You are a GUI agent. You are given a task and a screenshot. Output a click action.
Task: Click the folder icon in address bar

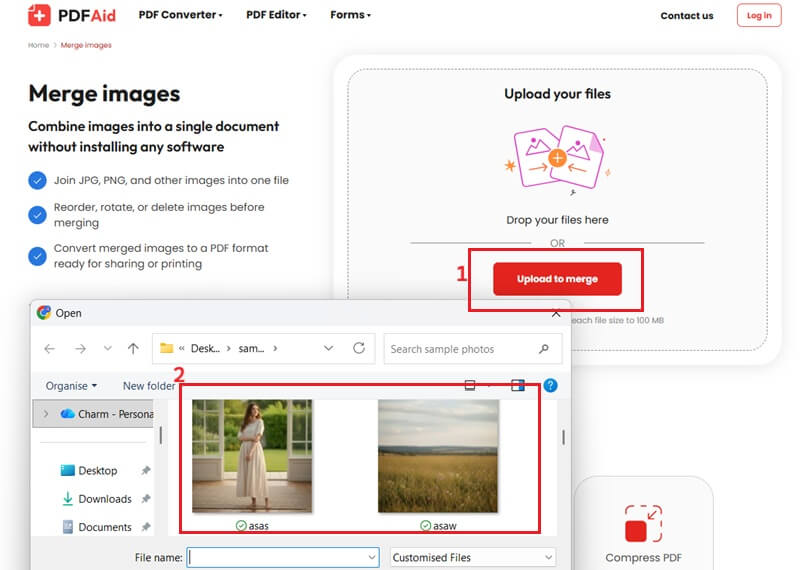[x=166, y=349]
